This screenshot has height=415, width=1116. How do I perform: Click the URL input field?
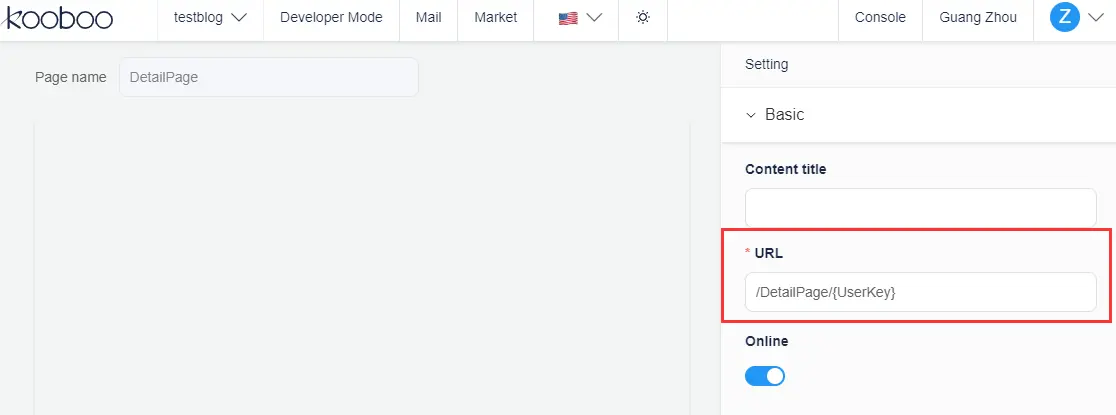click(920, 292)
